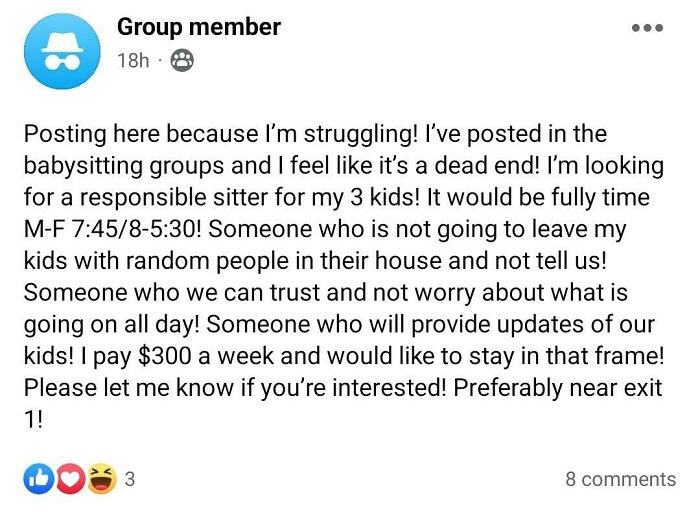Click the anonymous group member avatar
The image size is (700, 516).
tap(62, 48)
